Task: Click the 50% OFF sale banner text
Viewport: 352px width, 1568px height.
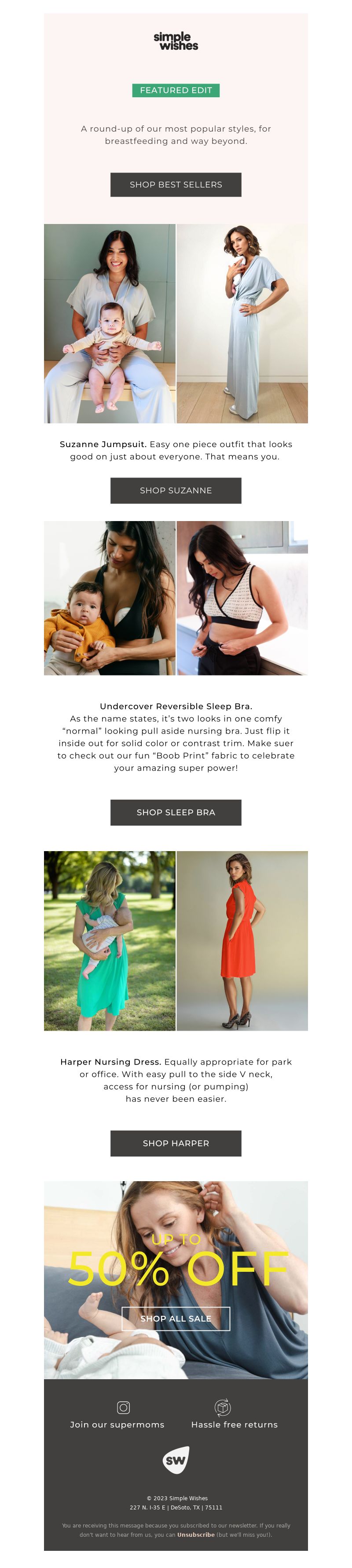Action: tap(177, 1270)
